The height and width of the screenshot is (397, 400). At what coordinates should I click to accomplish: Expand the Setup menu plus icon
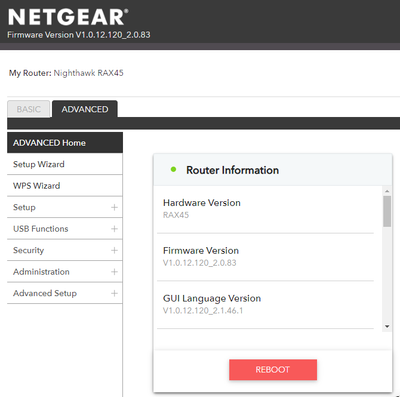pos(114,207)
